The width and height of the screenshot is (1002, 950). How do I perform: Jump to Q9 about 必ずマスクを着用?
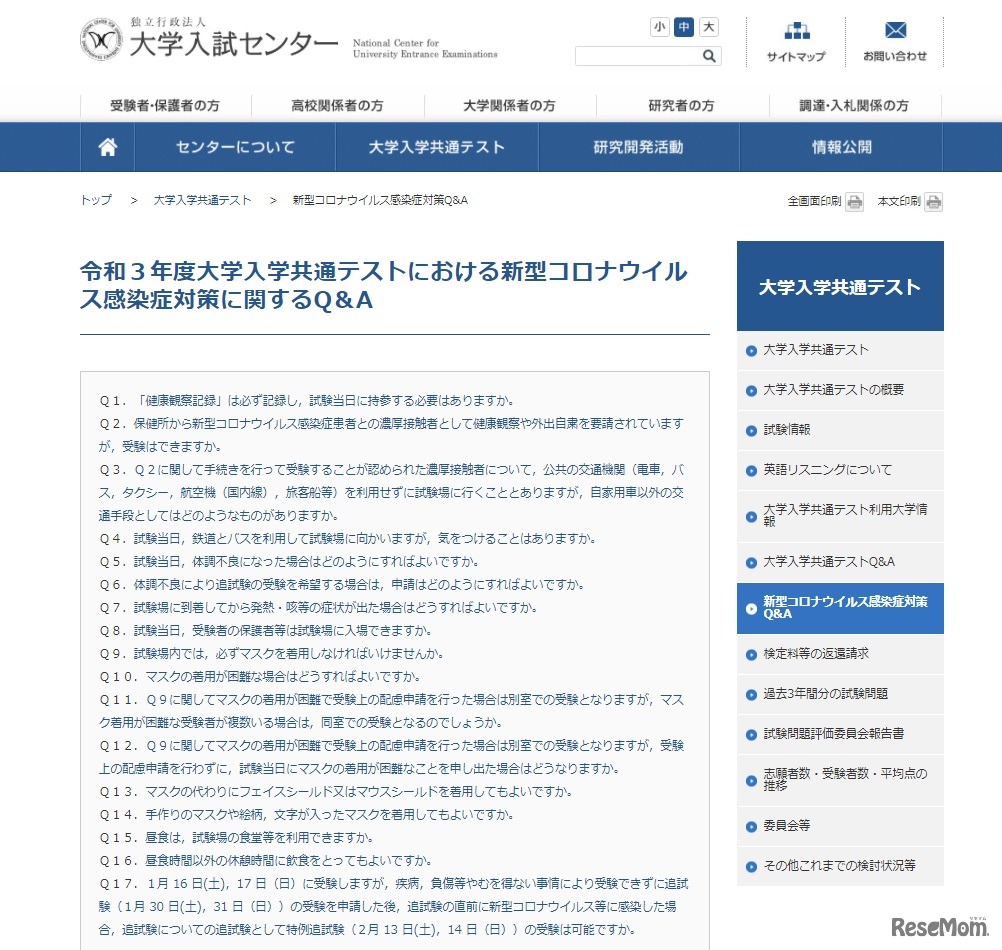[272, 654]
